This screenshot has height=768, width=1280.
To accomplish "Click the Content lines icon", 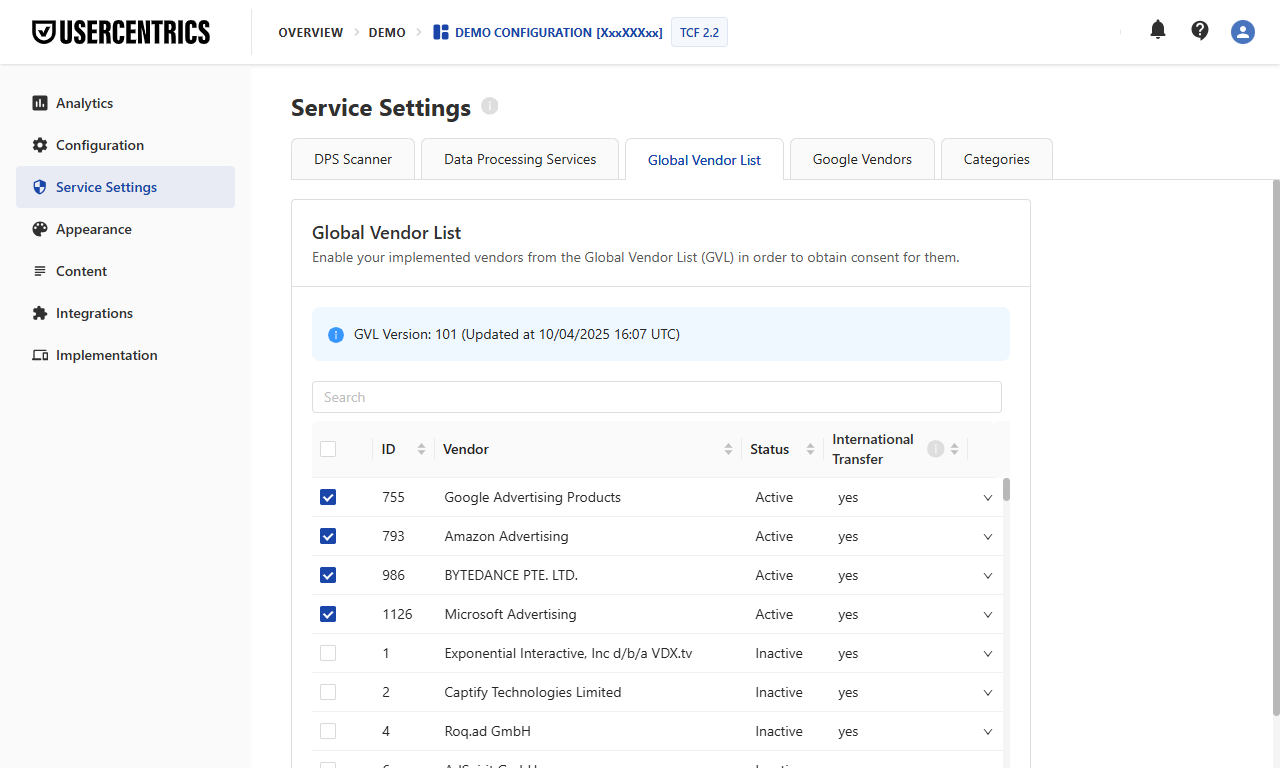I will [40, 271].
